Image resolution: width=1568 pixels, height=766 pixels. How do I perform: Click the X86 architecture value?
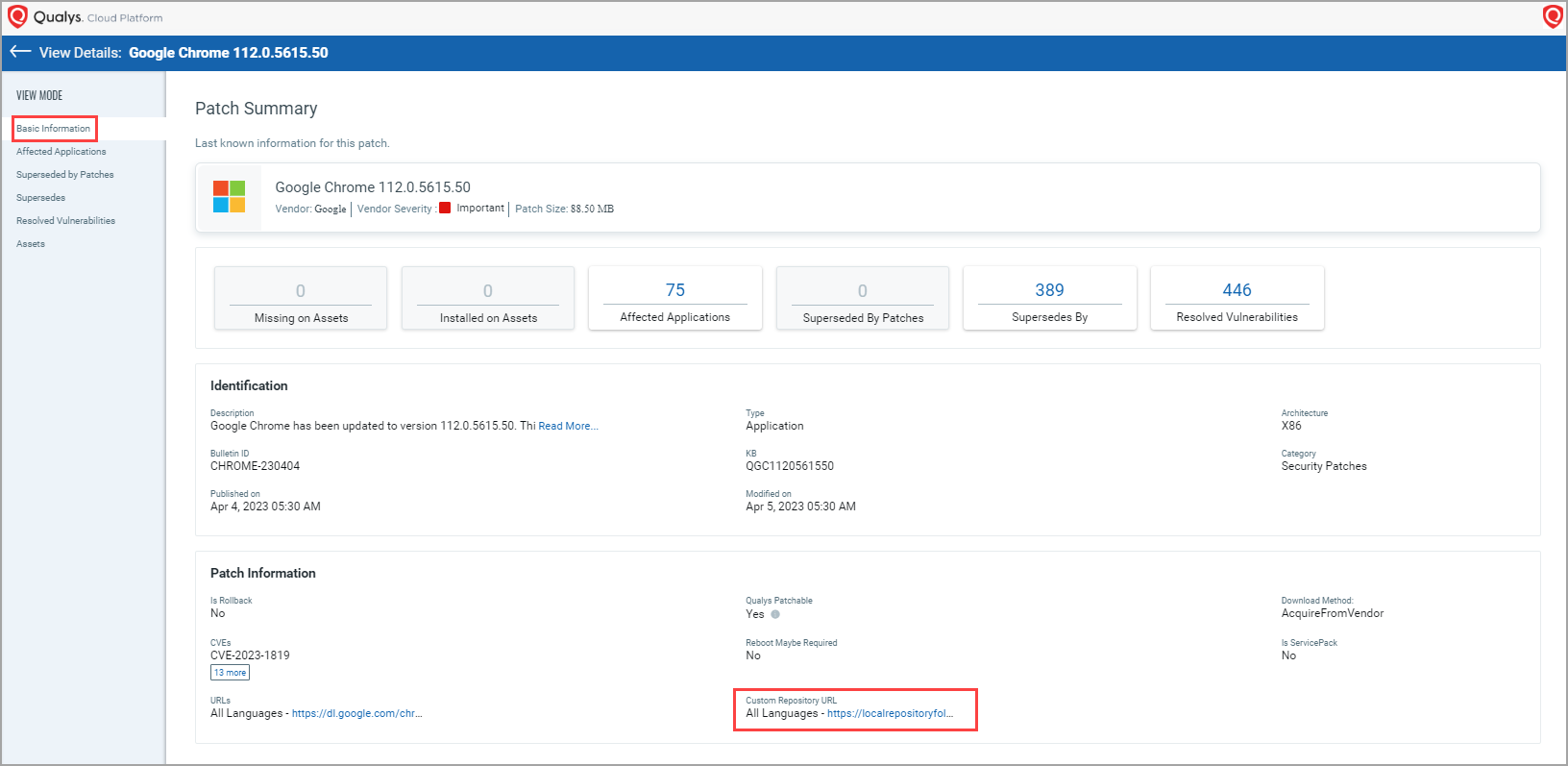pos(1291,426)
